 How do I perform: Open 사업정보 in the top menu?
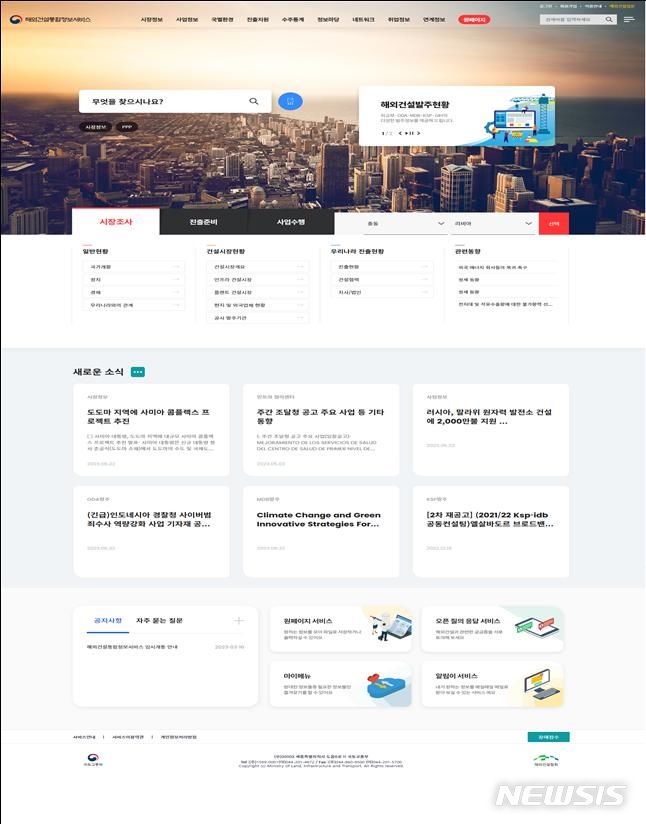(x=187, y=19)
